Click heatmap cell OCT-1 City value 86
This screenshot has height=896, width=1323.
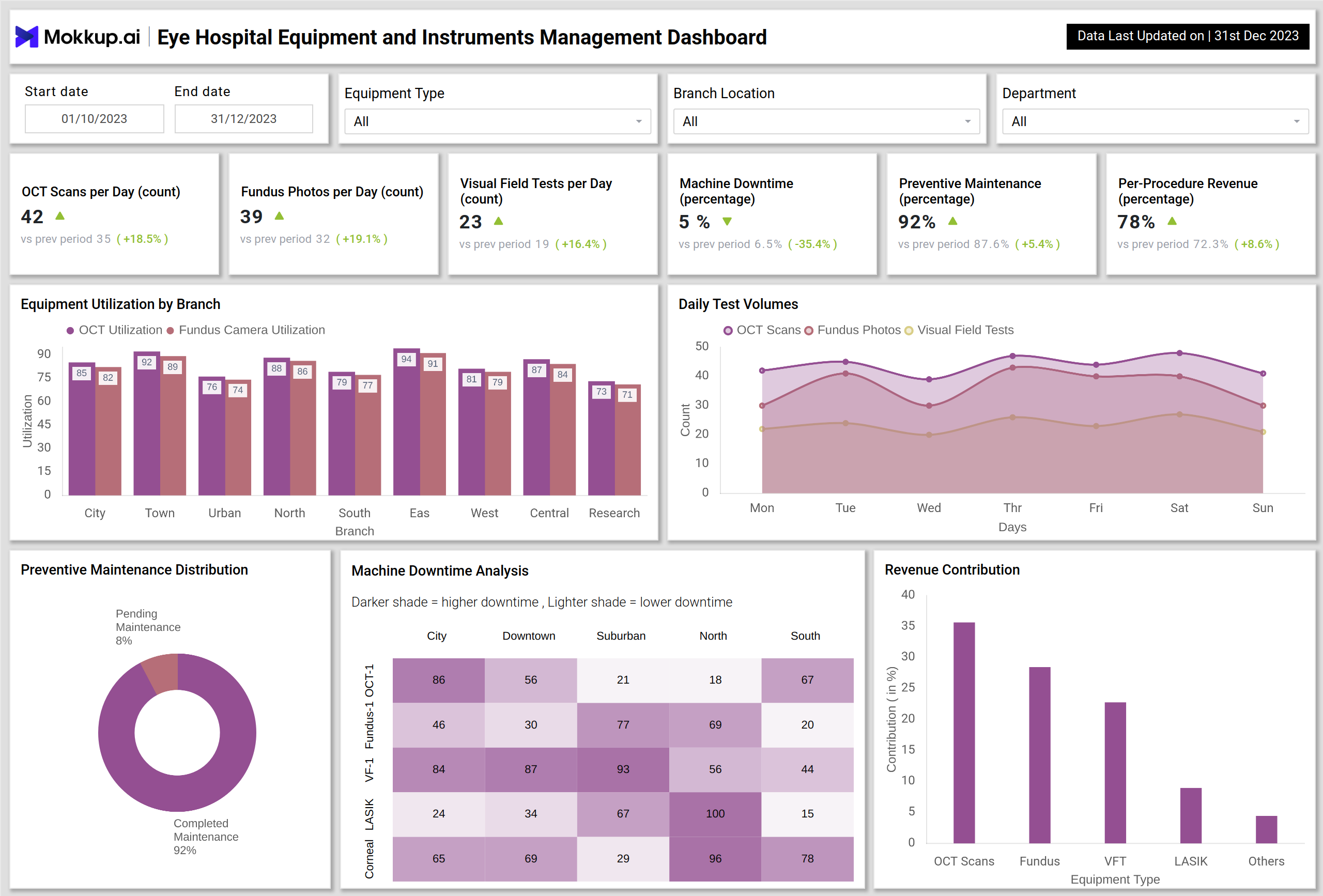(x=438, y=680)
